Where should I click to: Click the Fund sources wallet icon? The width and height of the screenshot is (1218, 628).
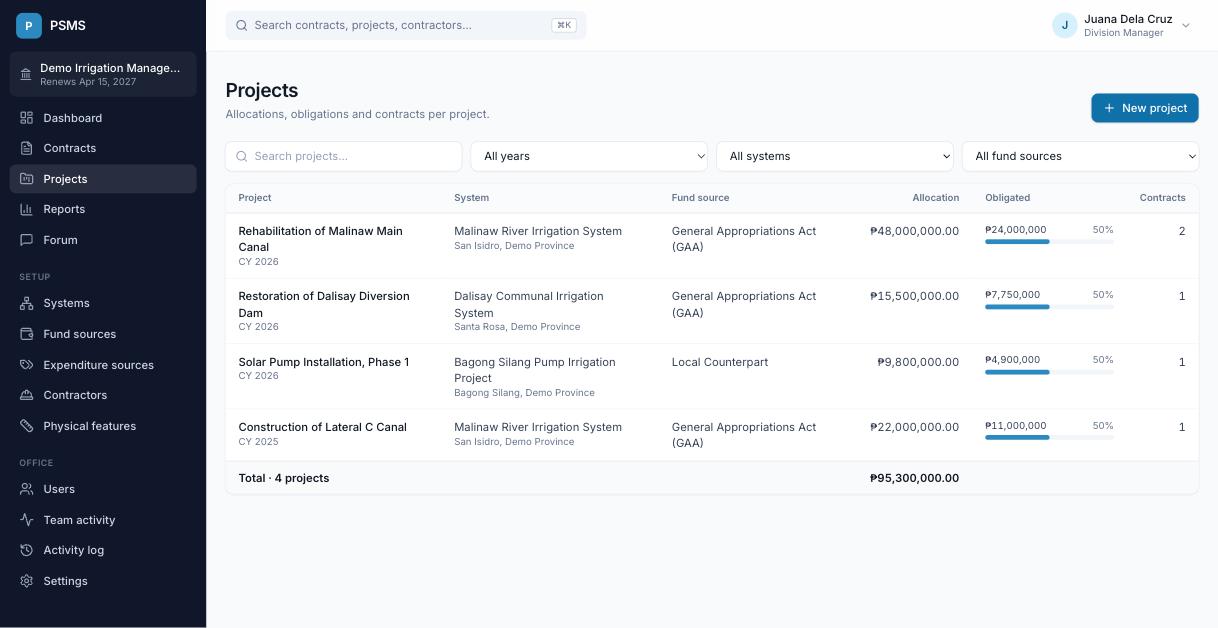(27, 334)
